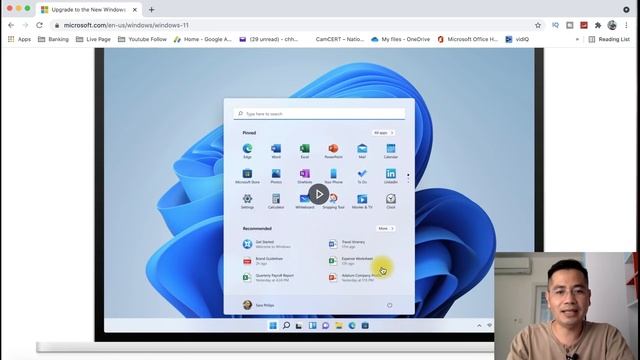Open a new tab with the plus button
Screen dimensions: 640x360
(151, 9)
